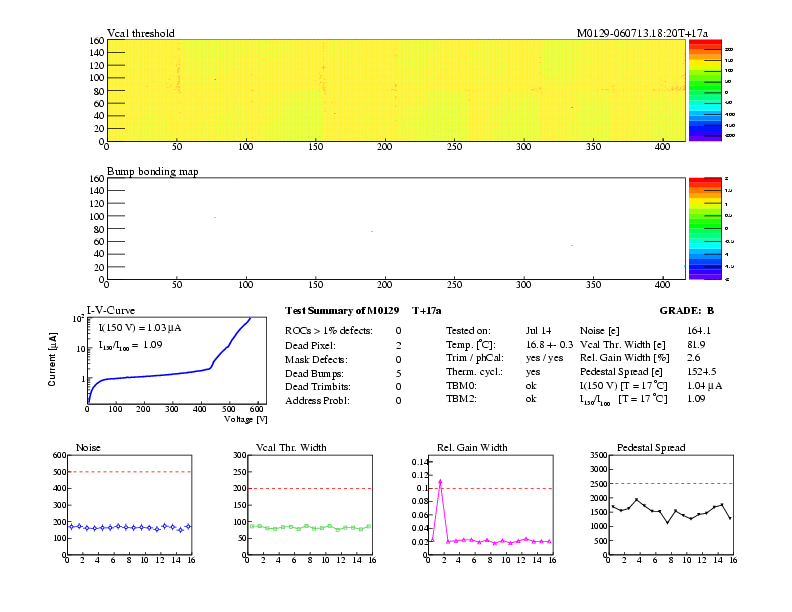The height and width of the screenshot is (612, 792).
Task: Click the 'Vcal threshold' plot title
Action: tap(140, 33)
